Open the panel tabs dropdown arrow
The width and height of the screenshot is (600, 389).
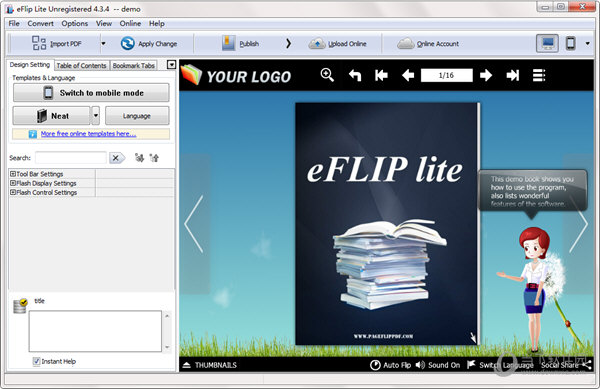click(x=171, y=65)
